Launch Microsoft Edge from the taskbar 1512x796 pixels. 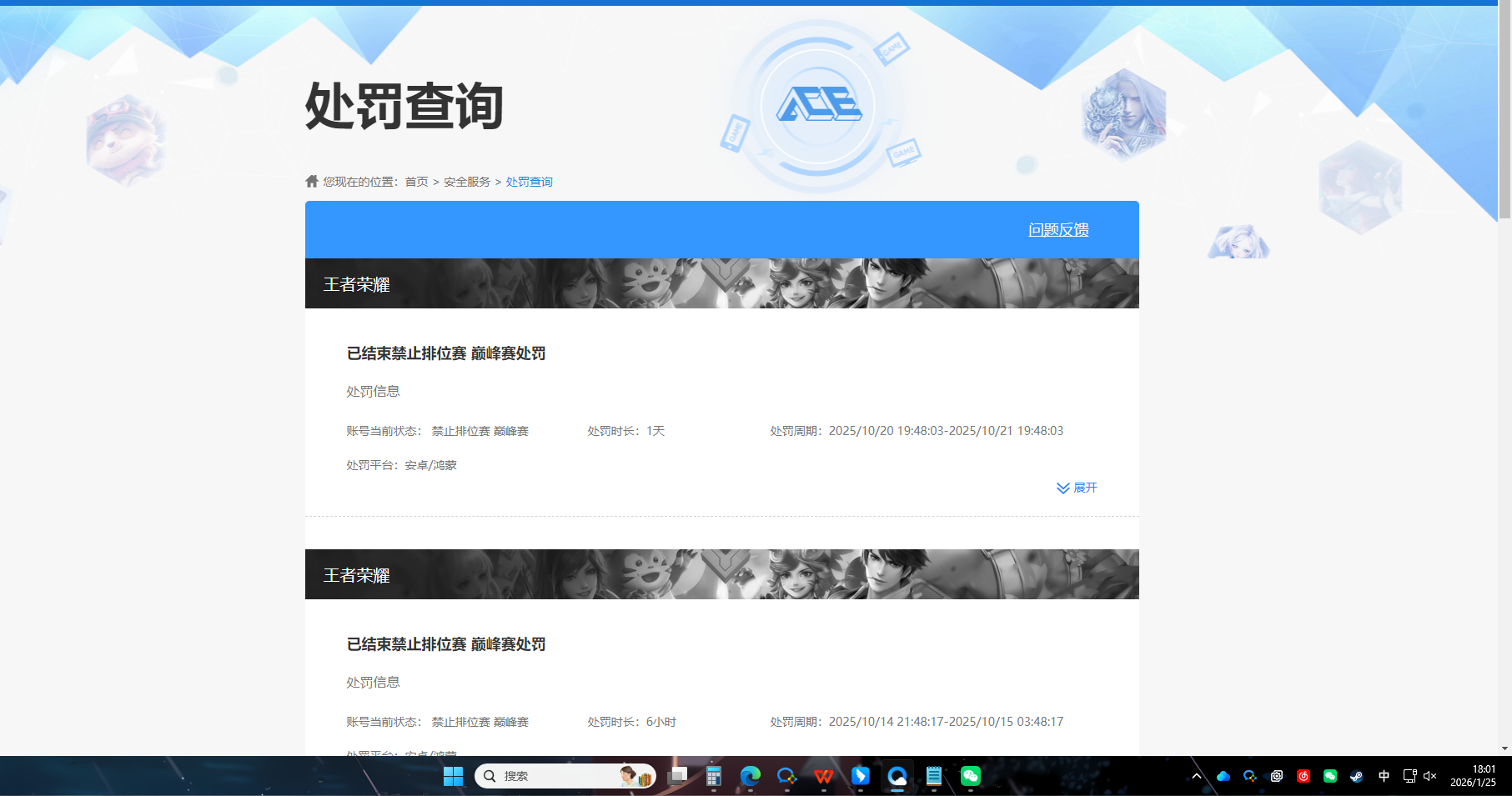click(x=750, y=775)
